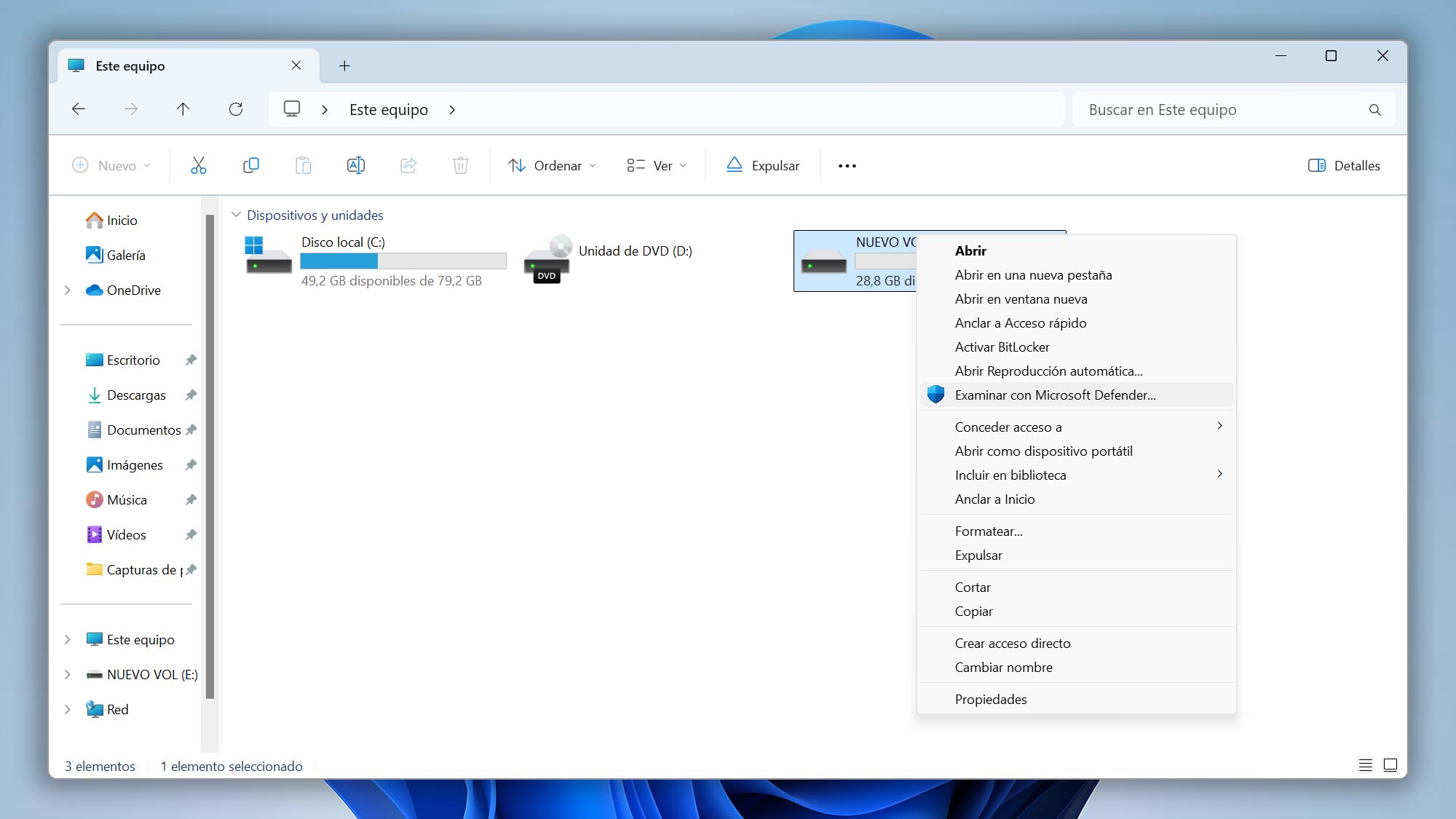Open the Ver dropdown
This screenshot has width=1456, height=819.
click(x=657, y=165)
